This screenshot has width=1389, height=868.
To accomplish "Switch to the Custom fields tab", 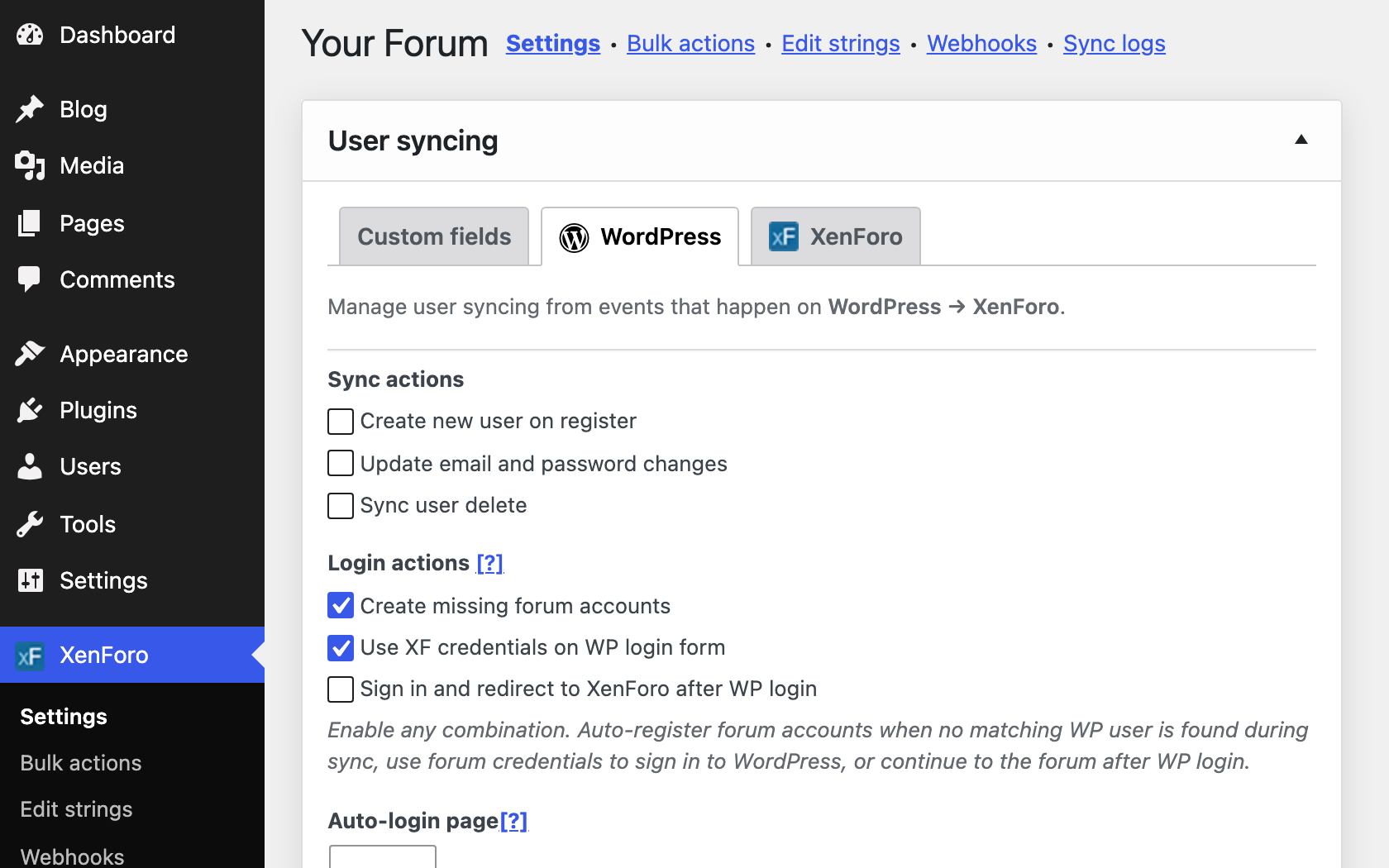I will tap(434, 236).
